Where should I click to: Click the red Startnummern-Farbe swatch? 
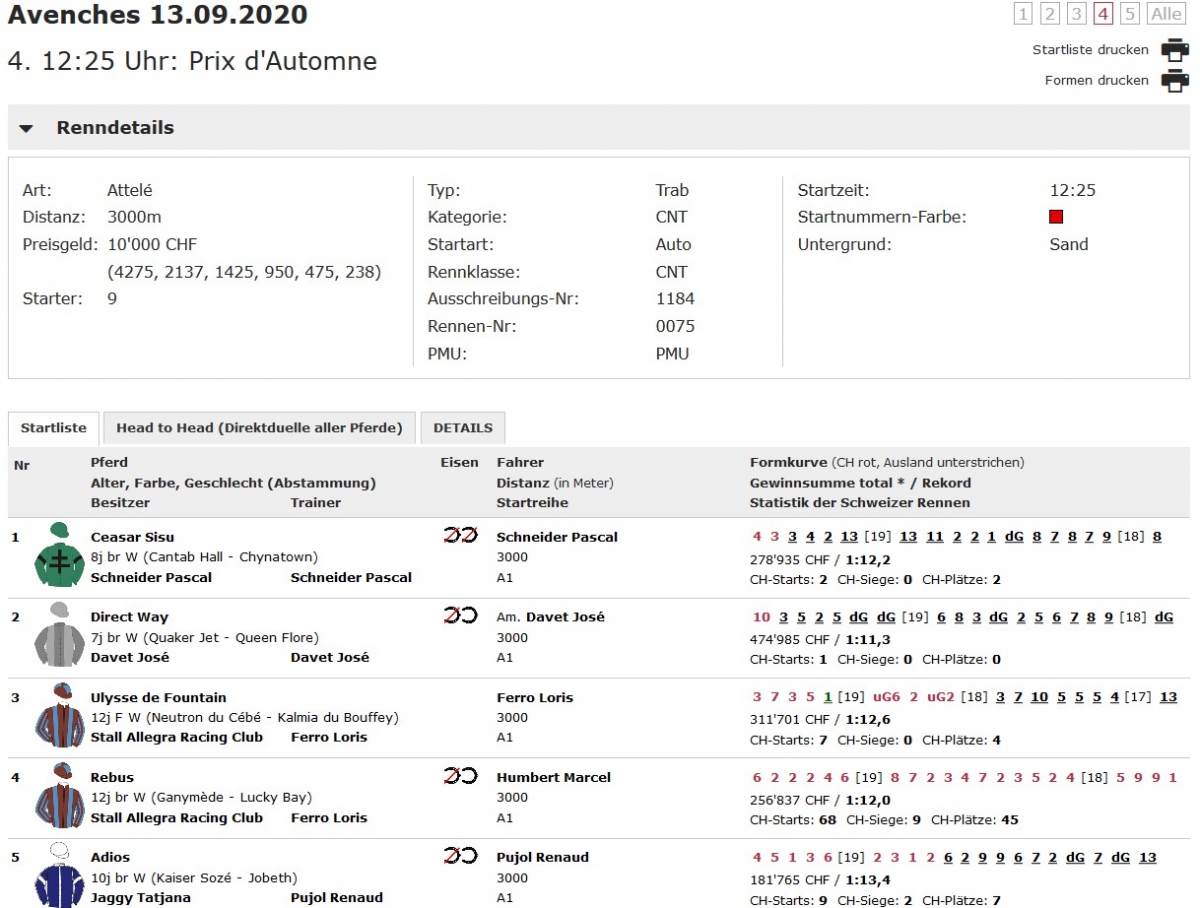1056,217
